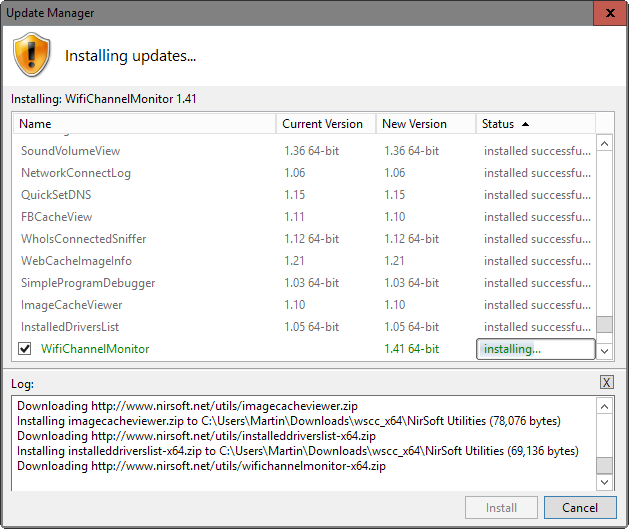Click WebCacheImageInfo current version 1.21

click(294, 261)
